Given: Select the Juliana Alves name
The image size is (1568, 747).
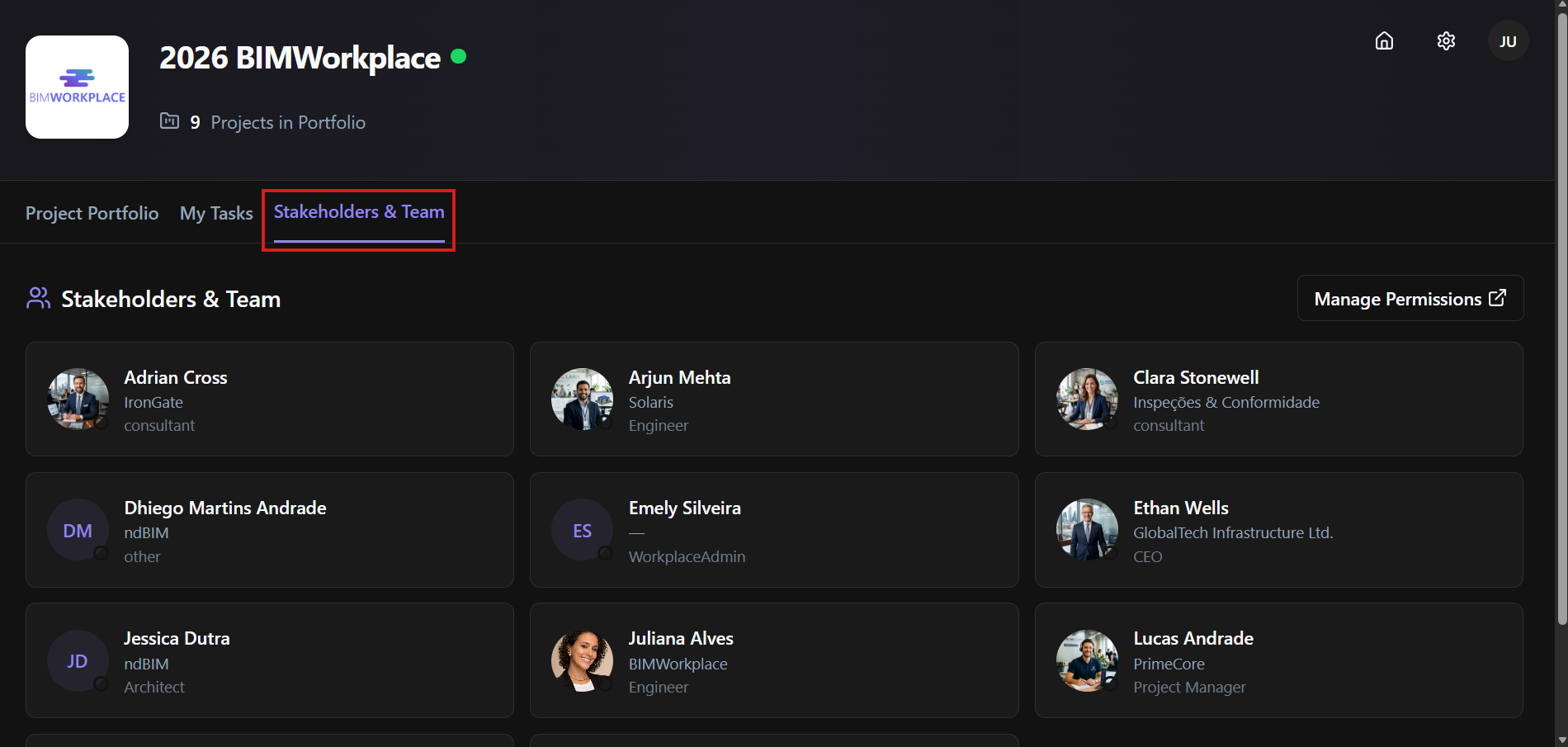Looking at the screenshot, I should [681, 638].
